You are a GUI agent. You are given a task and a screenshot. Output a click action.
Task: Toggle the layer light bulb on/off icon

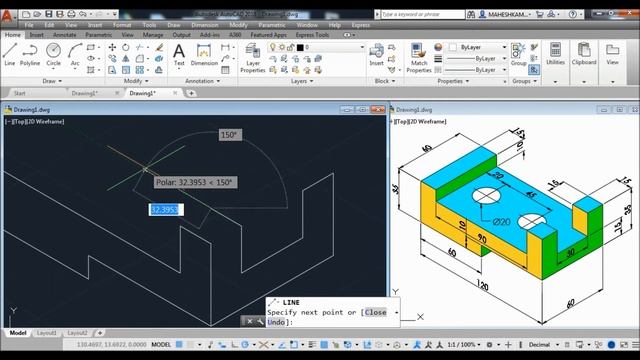tap(273, 47)
